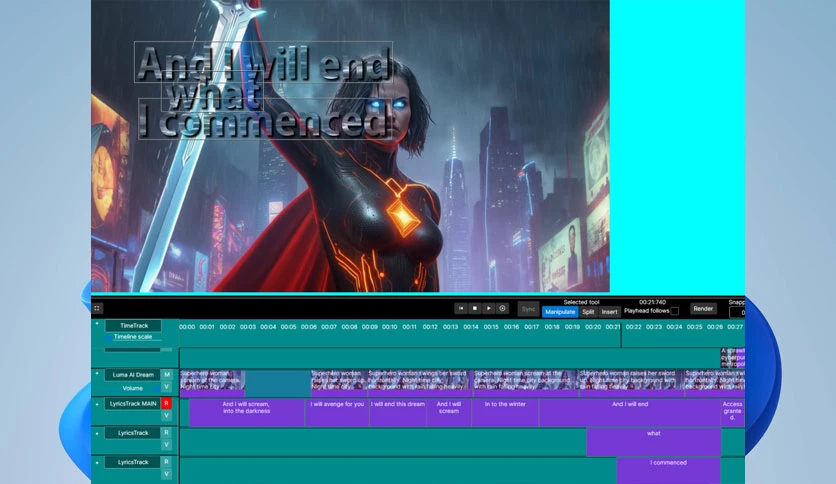The height and width of the screenshot is (484, 836).
Task: Toggle V on the 'what' LyricsTrack
Action: click(167, 445)
